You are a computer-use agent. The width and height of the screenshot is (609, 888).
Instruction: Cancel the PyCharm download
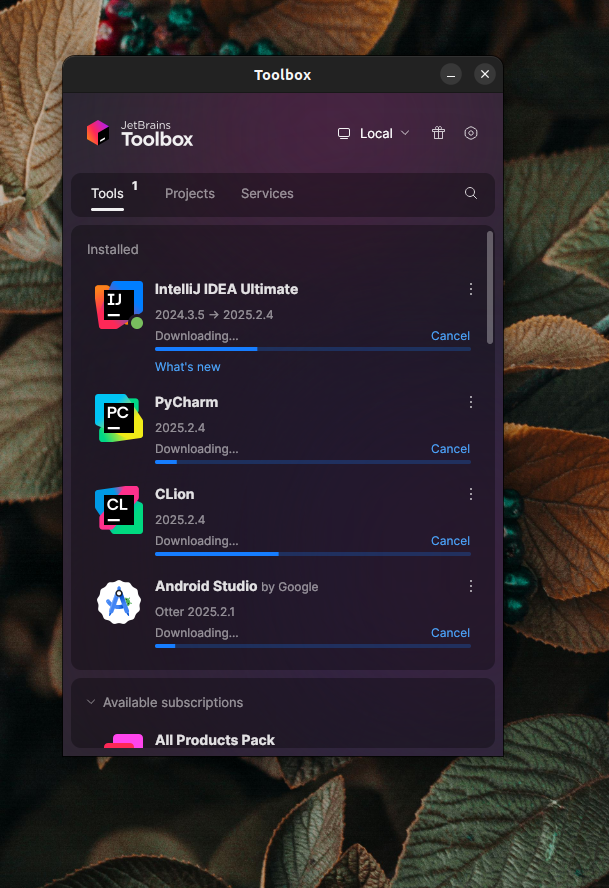coord(450,449)
